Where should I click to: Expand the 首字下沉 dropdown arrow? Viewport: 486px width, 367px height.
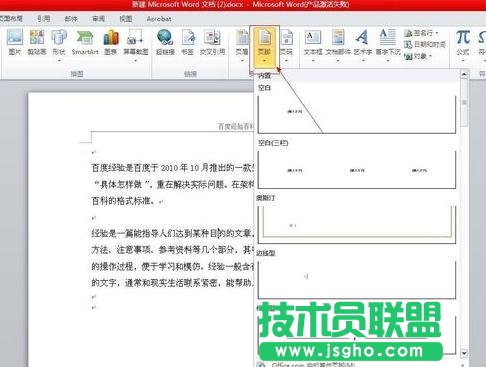[x=388, y=61]
